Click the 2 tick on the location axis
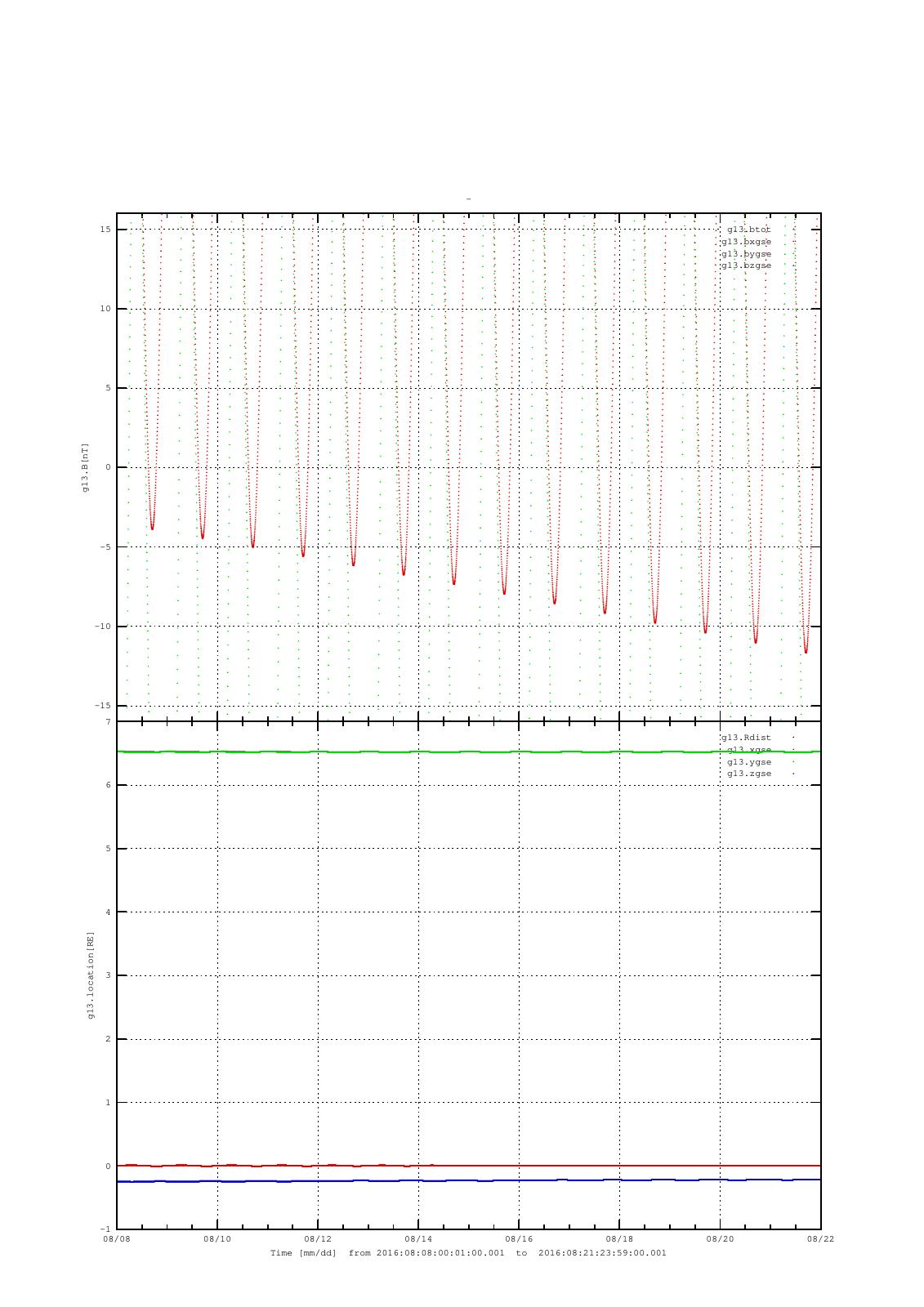 pos(108,1039)
